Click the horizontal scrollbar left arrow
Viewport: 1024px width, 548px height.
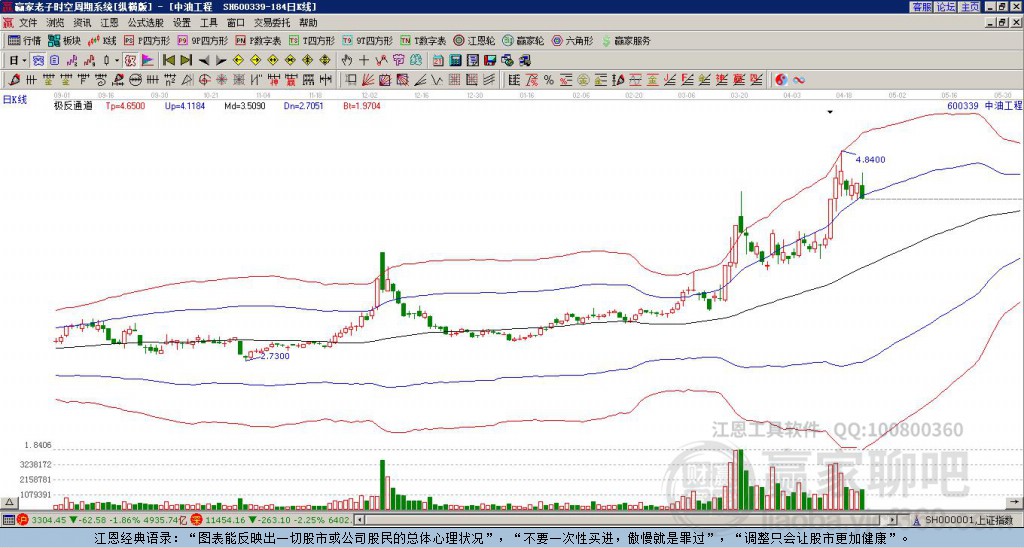point(359,520)
